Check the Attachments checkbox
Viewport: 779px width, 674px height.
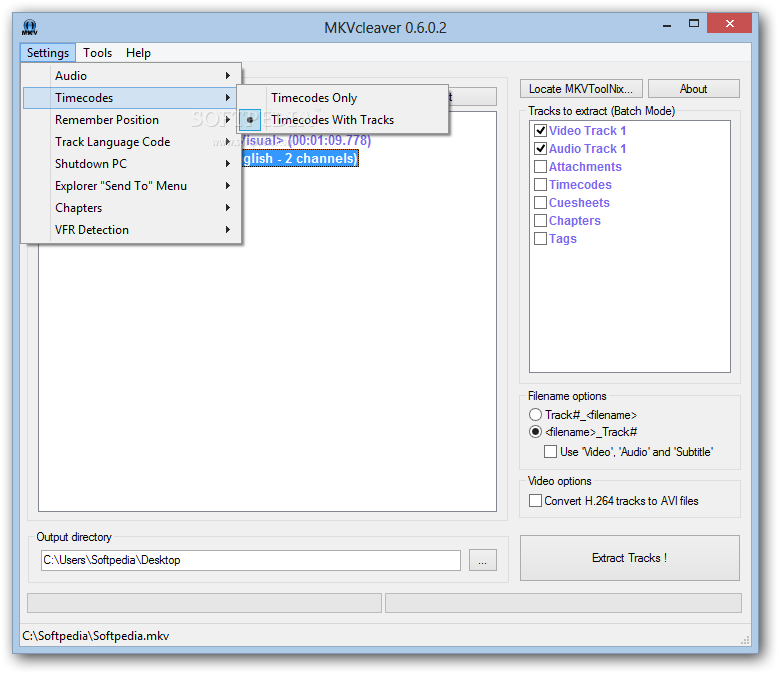point(540,166)
